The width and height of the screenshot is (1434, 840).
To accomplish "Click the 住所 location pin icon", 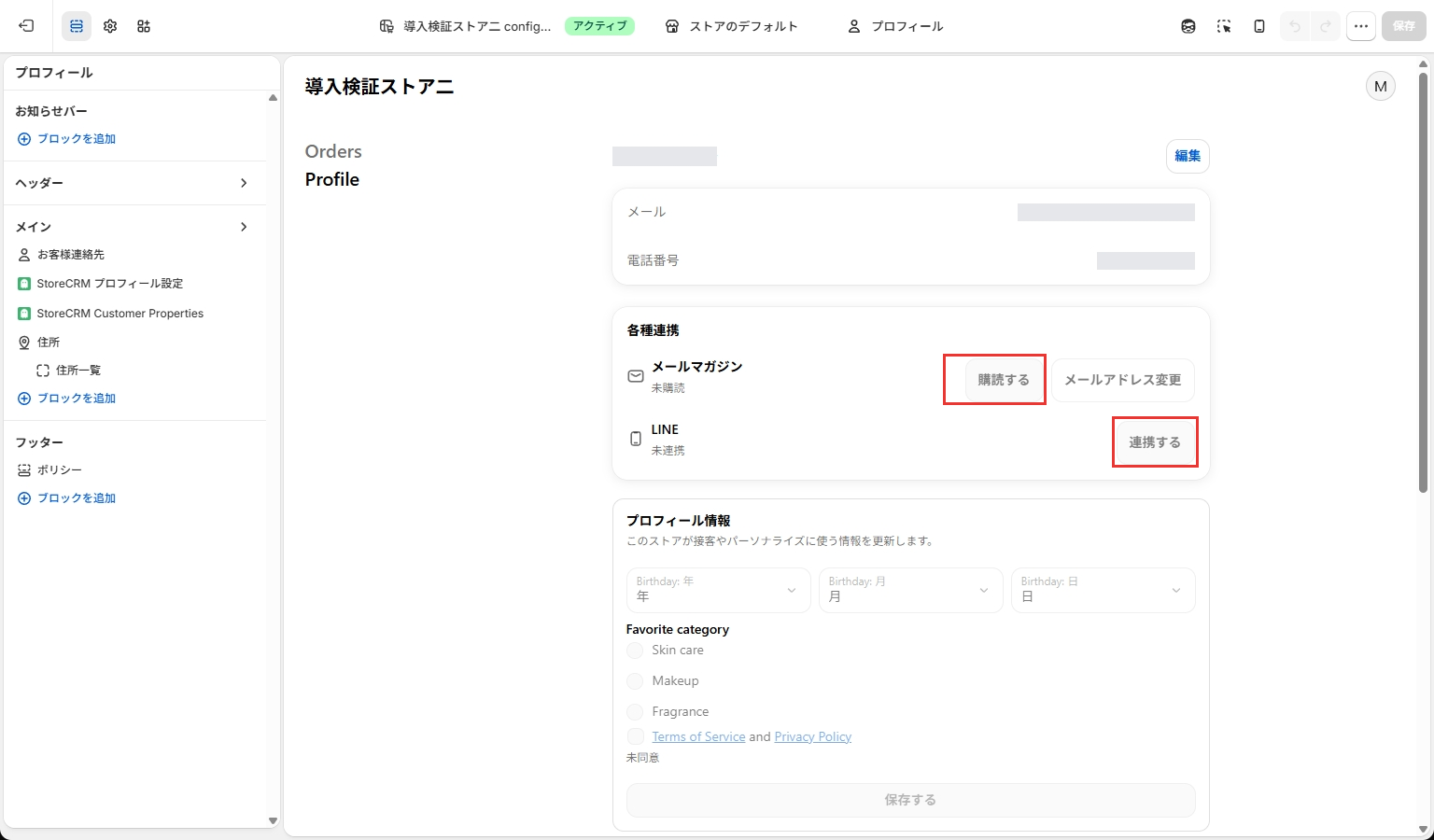I will pos(24,343).
